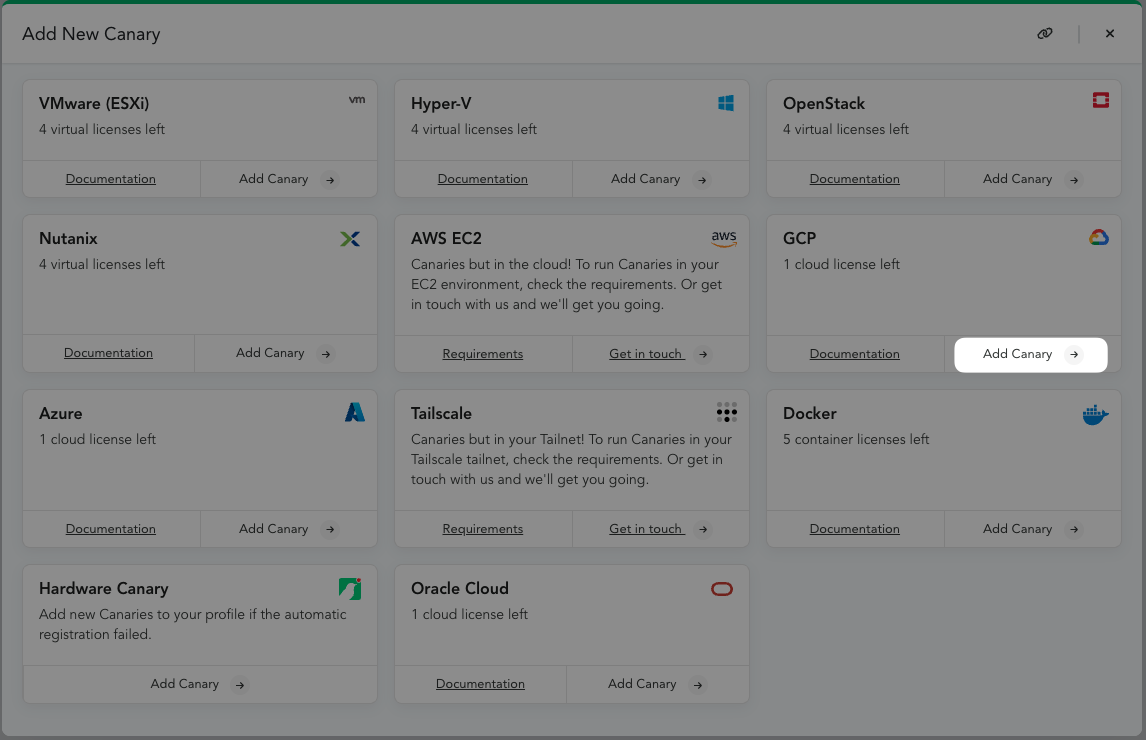The width and height of the screenshot is (1146, 740).
Task: Click the Docker whale logo icon
Action: point(1096,415)
